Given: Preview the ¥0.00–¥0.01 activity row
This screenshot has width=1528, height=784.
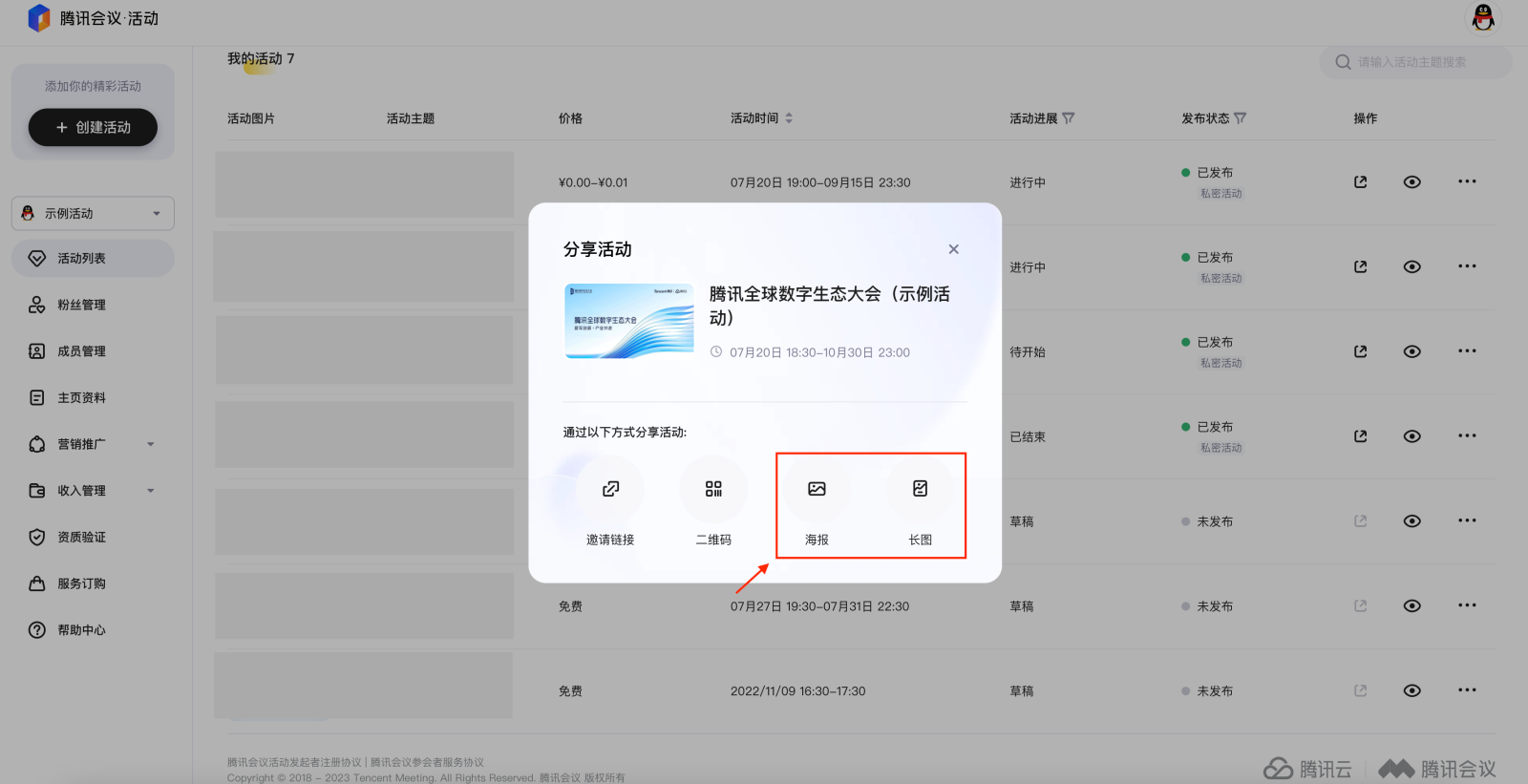Looking at the screenshot, I should pyautogui.click(x=1412, y=181).
